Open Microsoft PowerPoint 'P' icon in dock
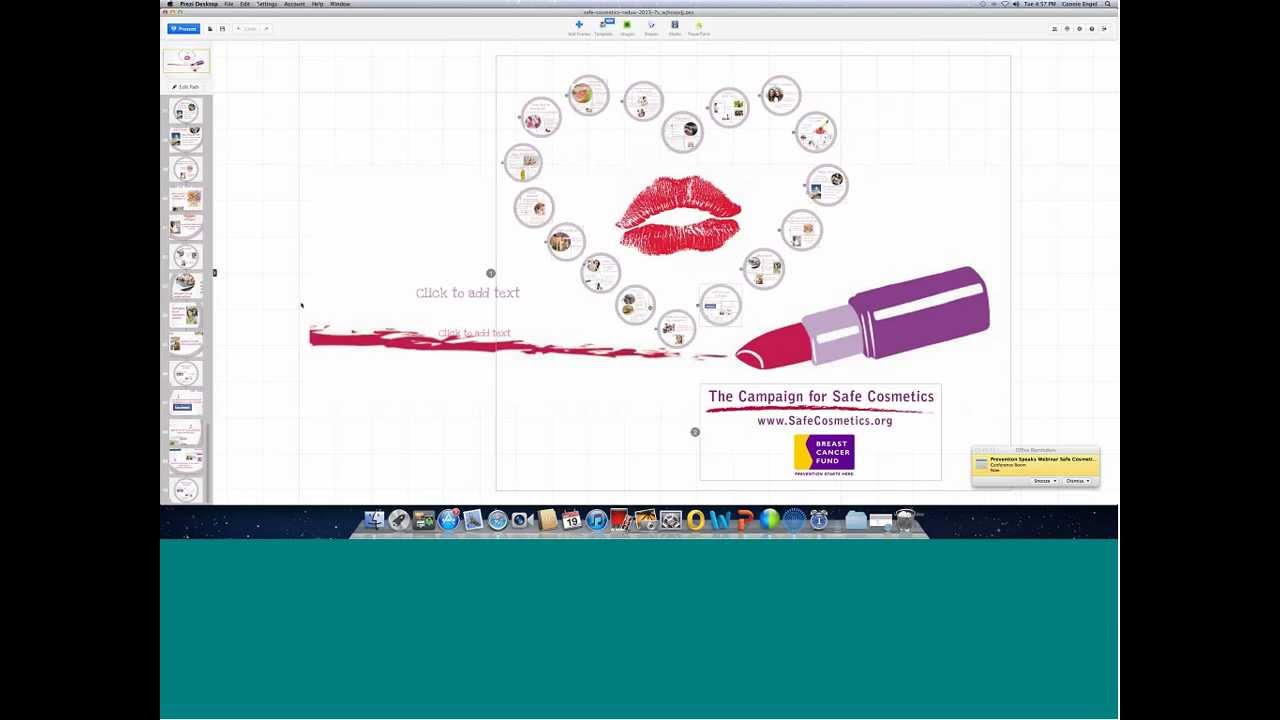 [745, 520]
